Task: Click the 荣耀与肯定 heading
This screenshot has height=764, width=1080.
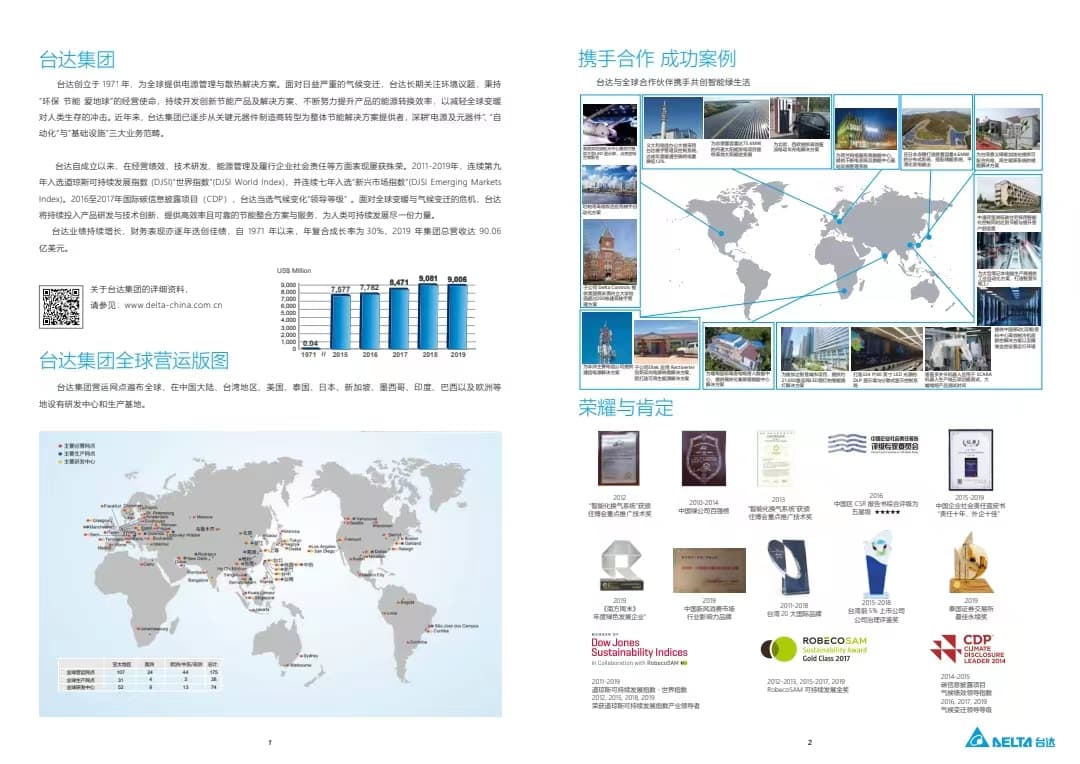Action: (625, 407)
